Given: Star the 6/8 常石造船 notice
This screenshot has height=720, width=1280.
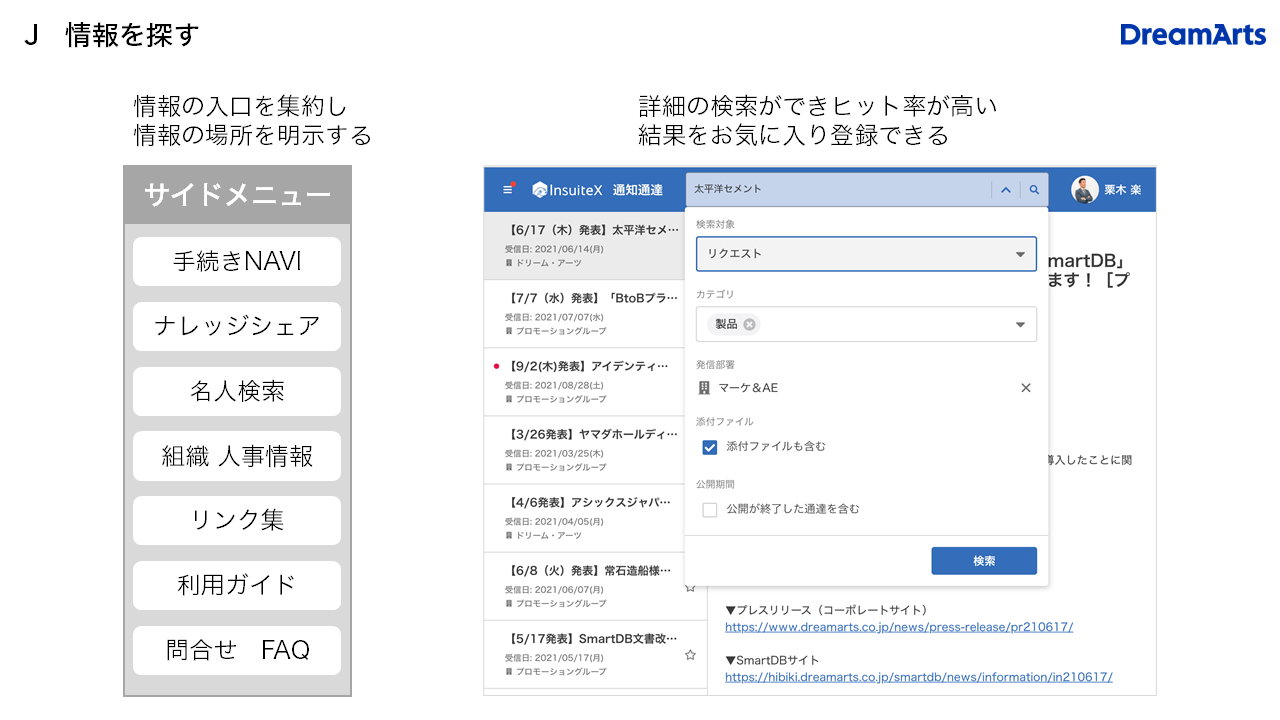Looking at the screenshot, I should pyautogui.click(x=690, y=587).
